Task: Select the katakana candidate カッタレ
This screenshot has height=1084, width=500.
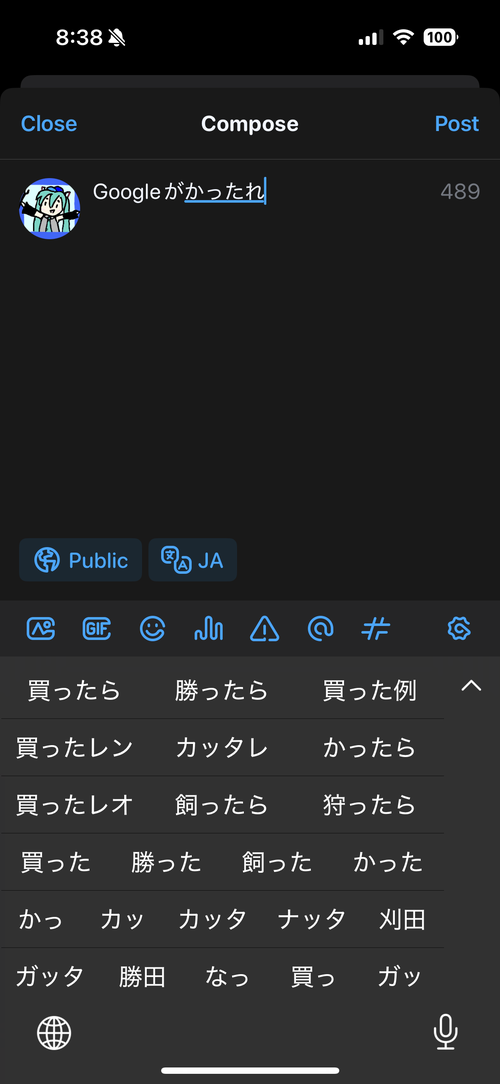Action: point(221,747)
